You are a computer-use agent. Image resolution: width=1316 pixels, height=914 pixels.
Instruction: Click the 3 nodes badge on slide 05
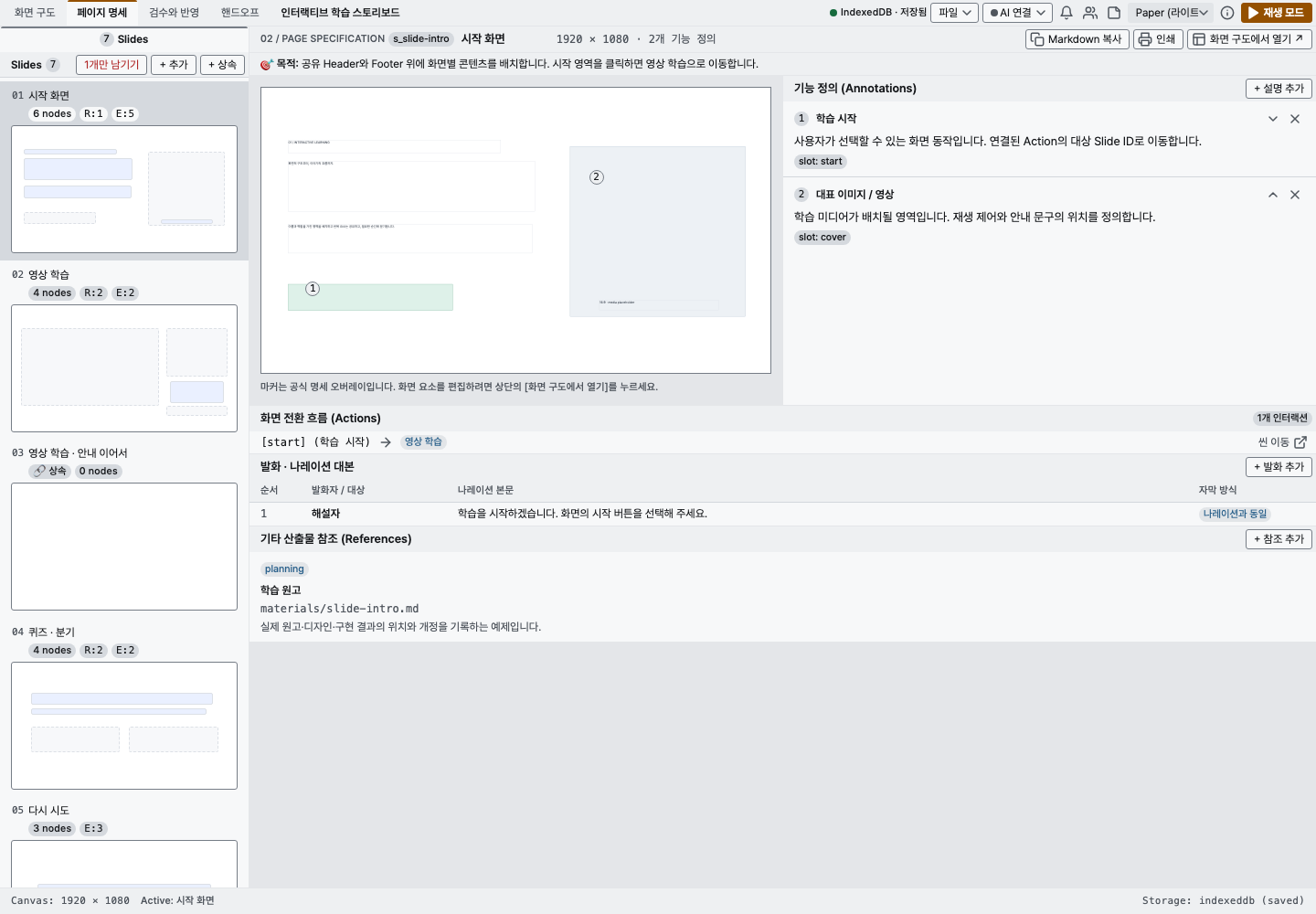pyautogui.click(x=52, y=829)
